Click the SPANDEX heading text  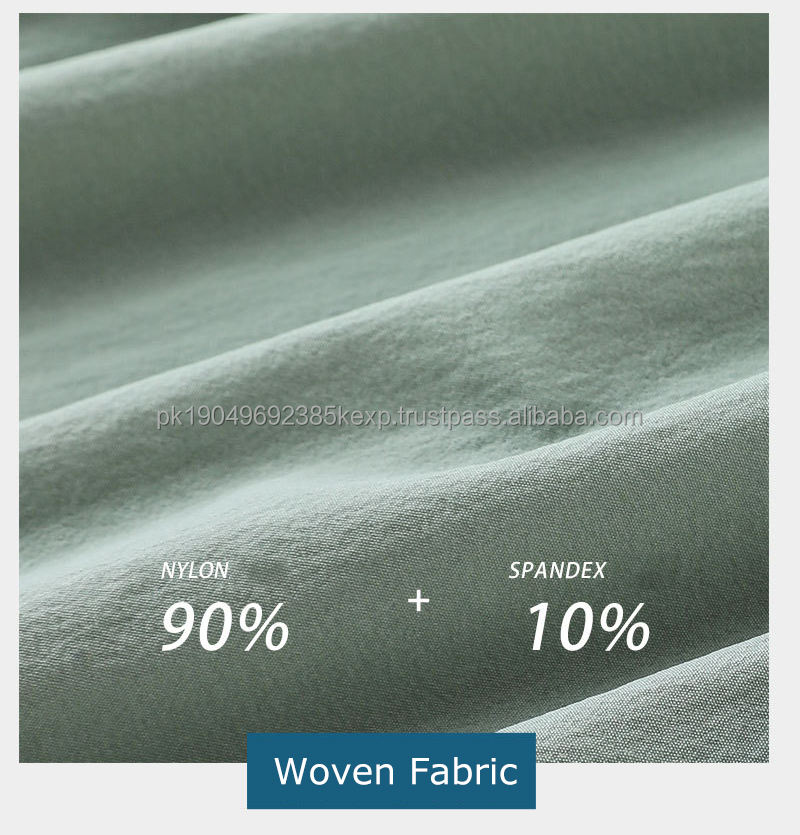557,570
